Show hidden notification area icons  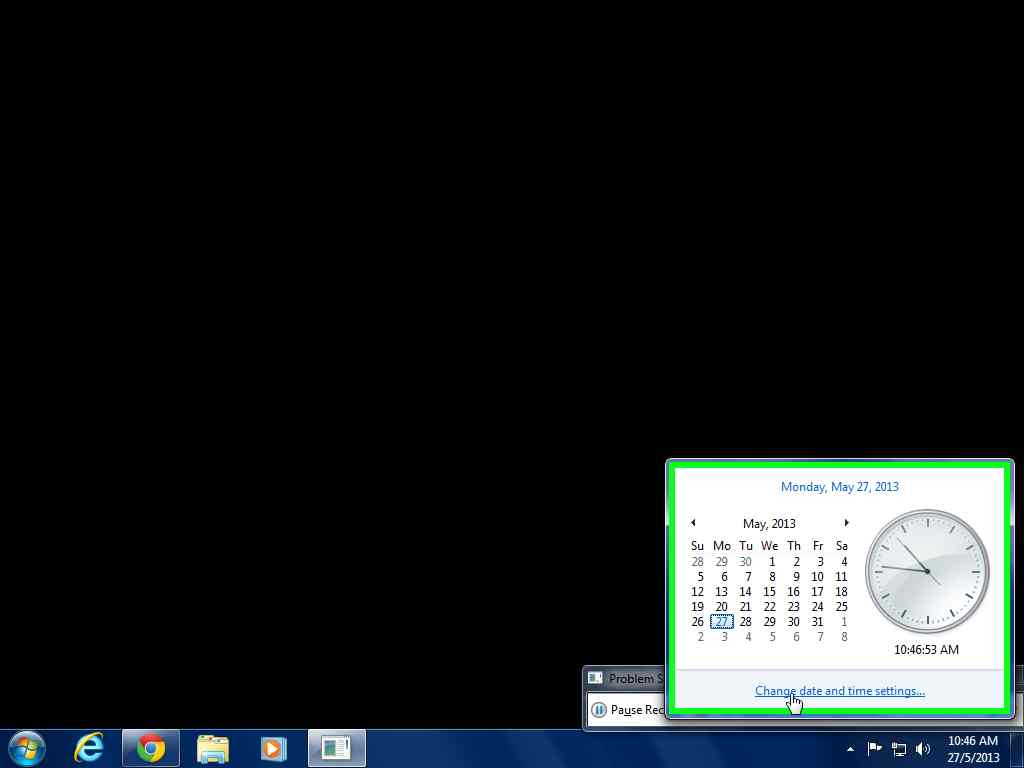point(850,748)
